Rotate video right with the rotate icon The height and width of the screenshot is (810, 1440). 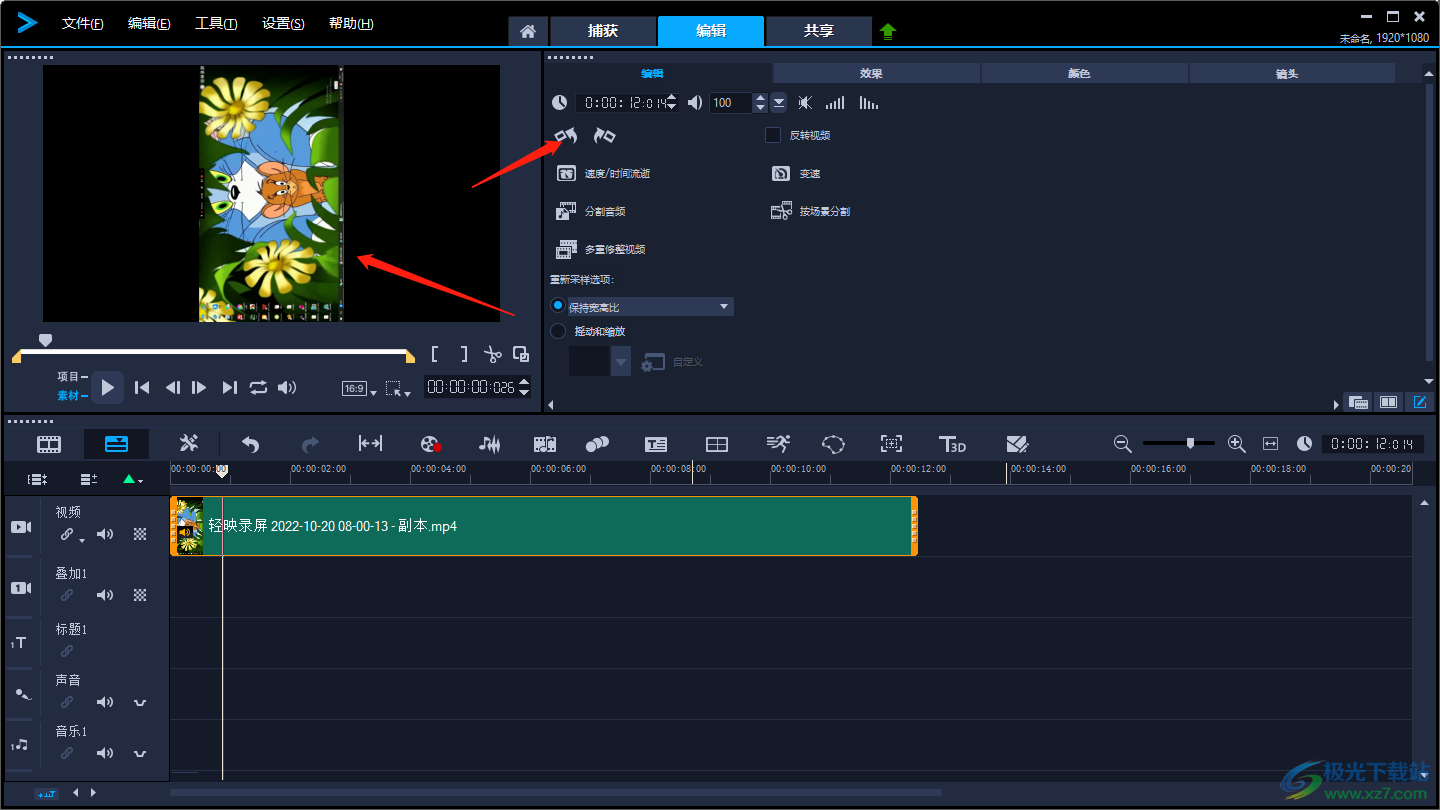604,135
